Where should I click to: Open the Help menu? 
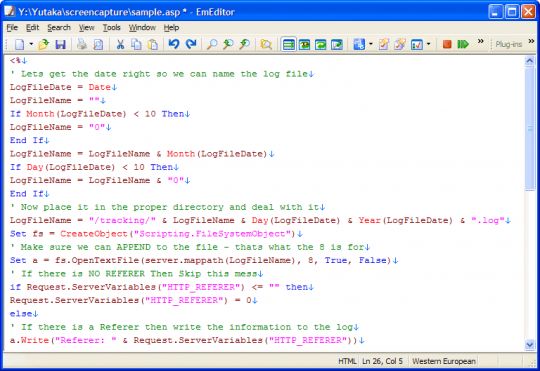pyautogui.click(x=171, y=28)
